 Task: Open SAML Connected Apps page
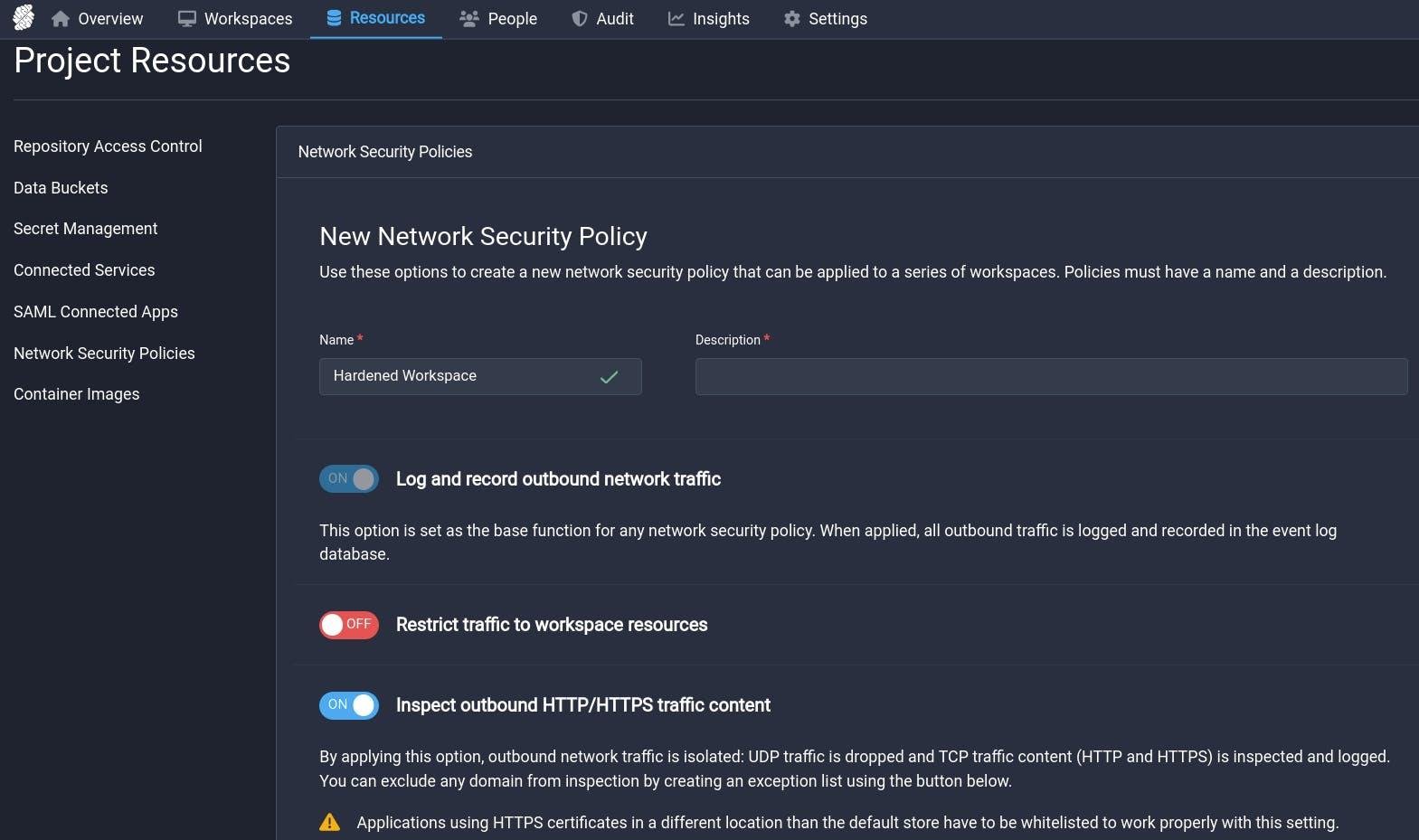pos(95,312)
